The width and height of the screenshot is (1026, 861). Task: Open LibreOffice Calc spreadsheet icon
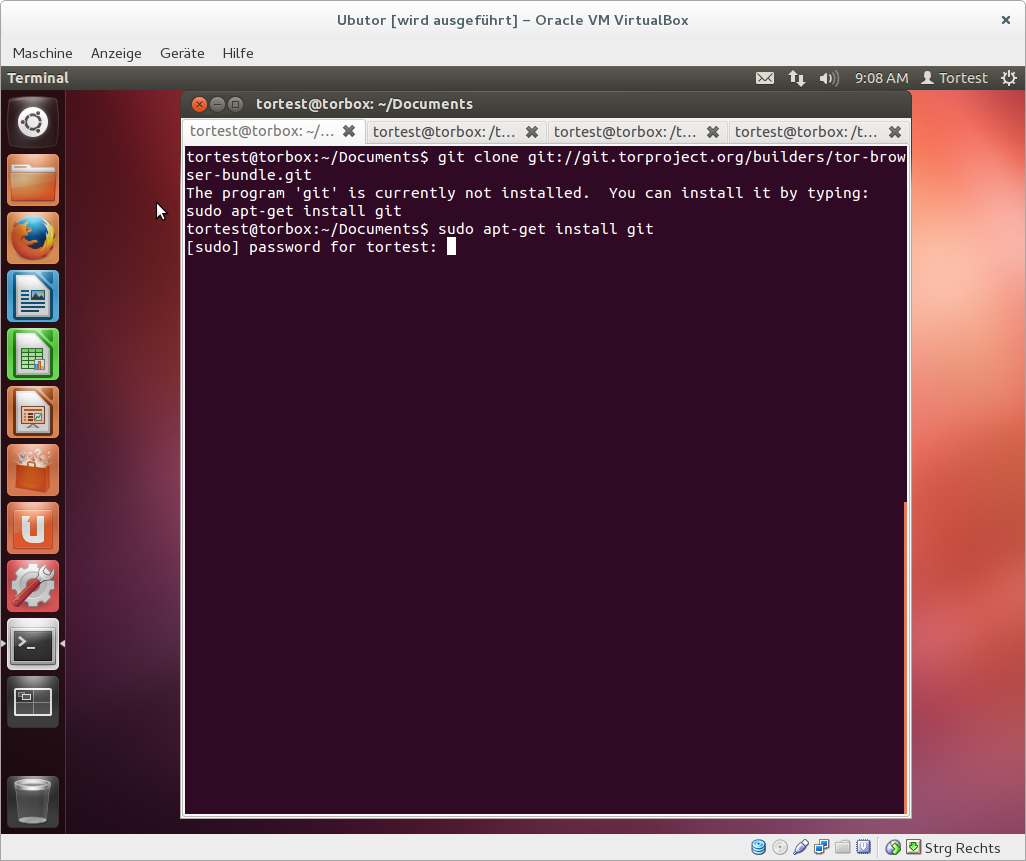click(33, 354)
